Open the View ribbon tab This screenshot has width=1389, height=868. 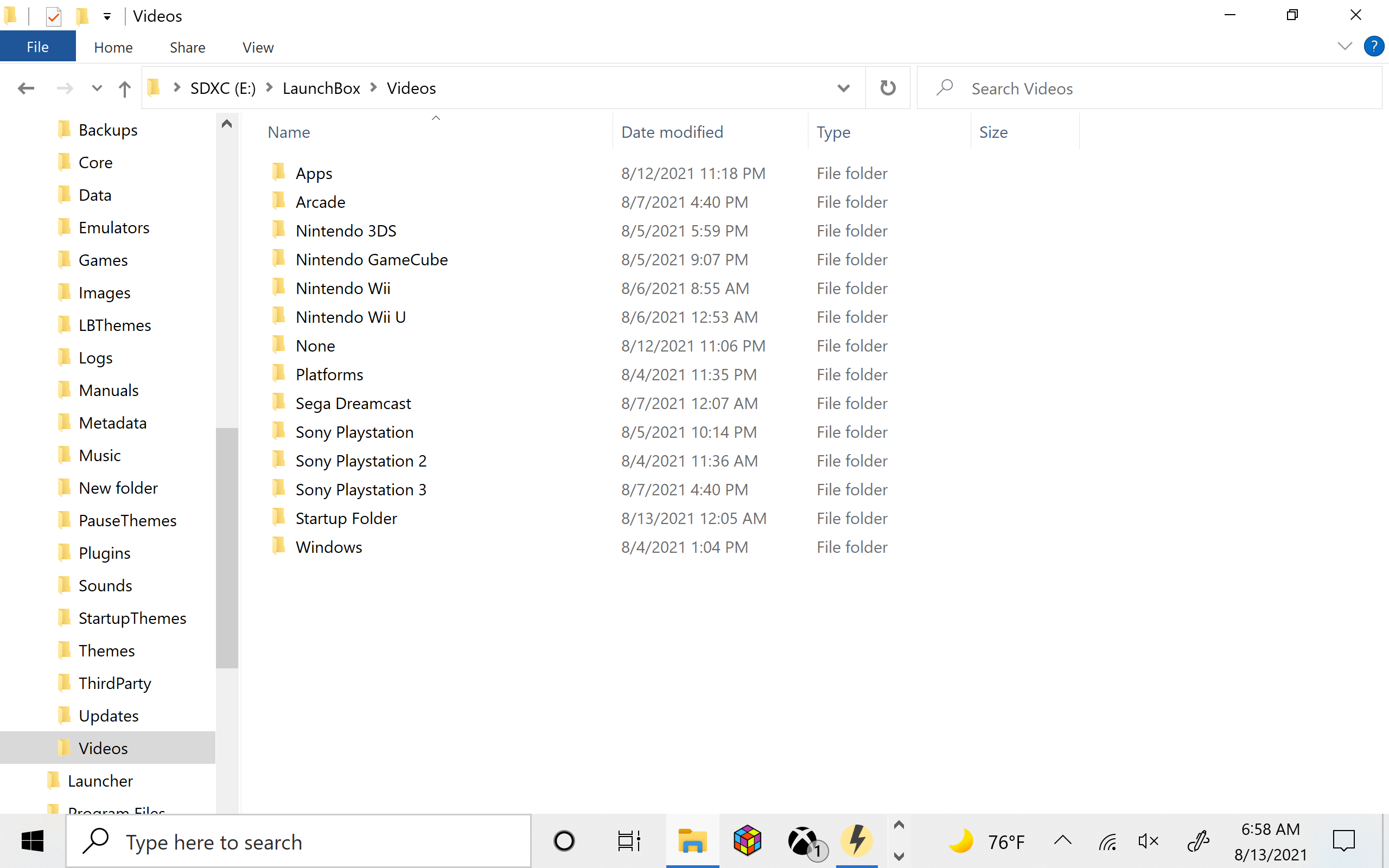point(258,47)
